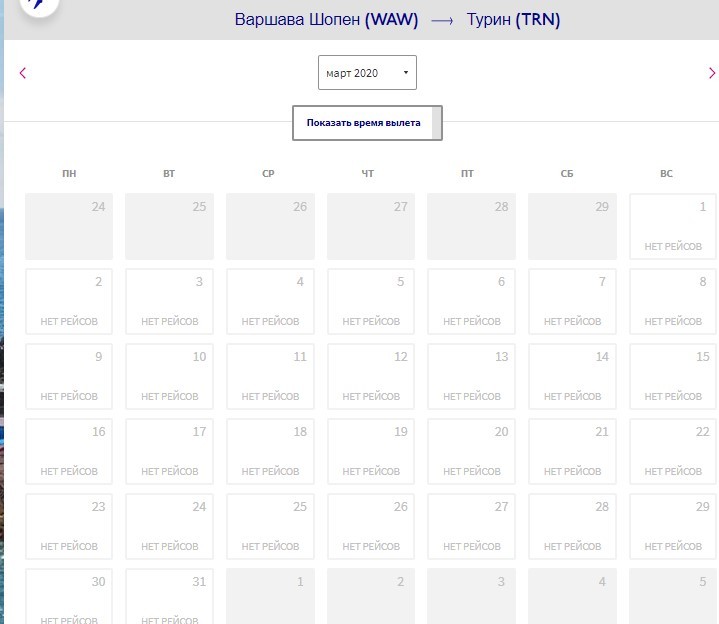Viewport: 719px width, 624px height.
Task: Click the March 13 date
Action: click(471, 376)
